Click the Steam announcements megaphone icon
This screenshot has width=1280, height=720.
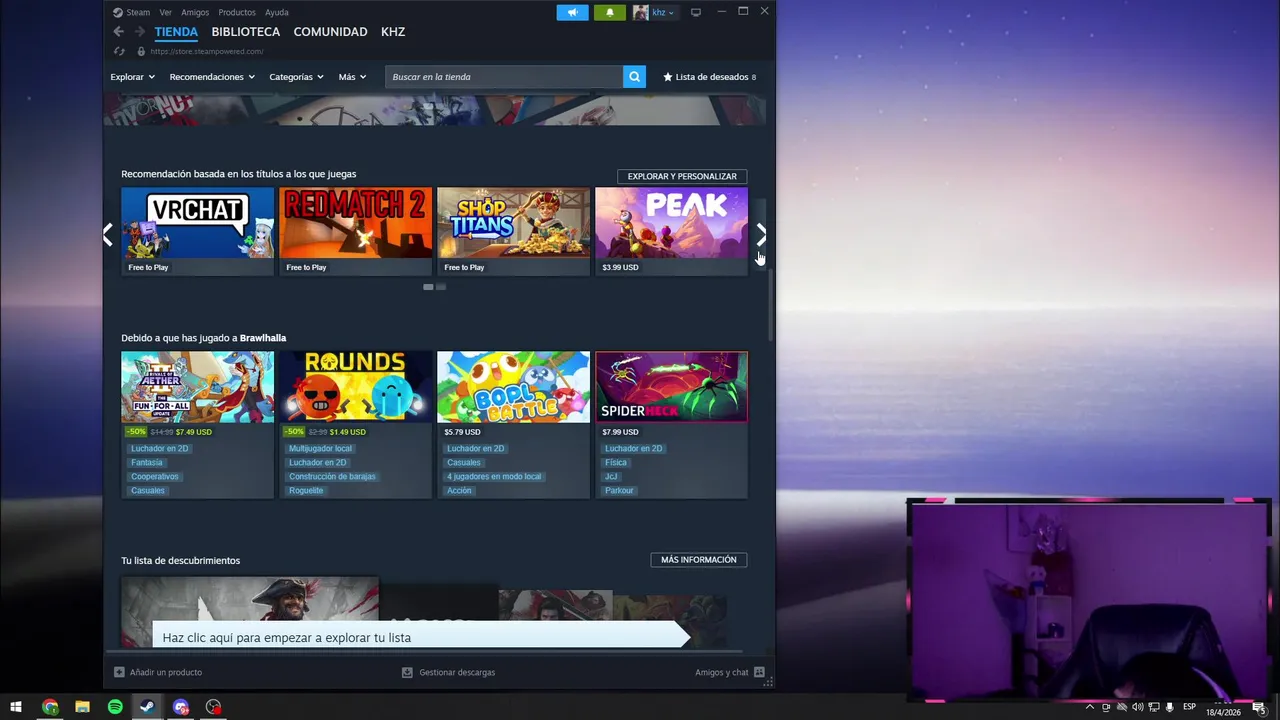coord(573,12)
